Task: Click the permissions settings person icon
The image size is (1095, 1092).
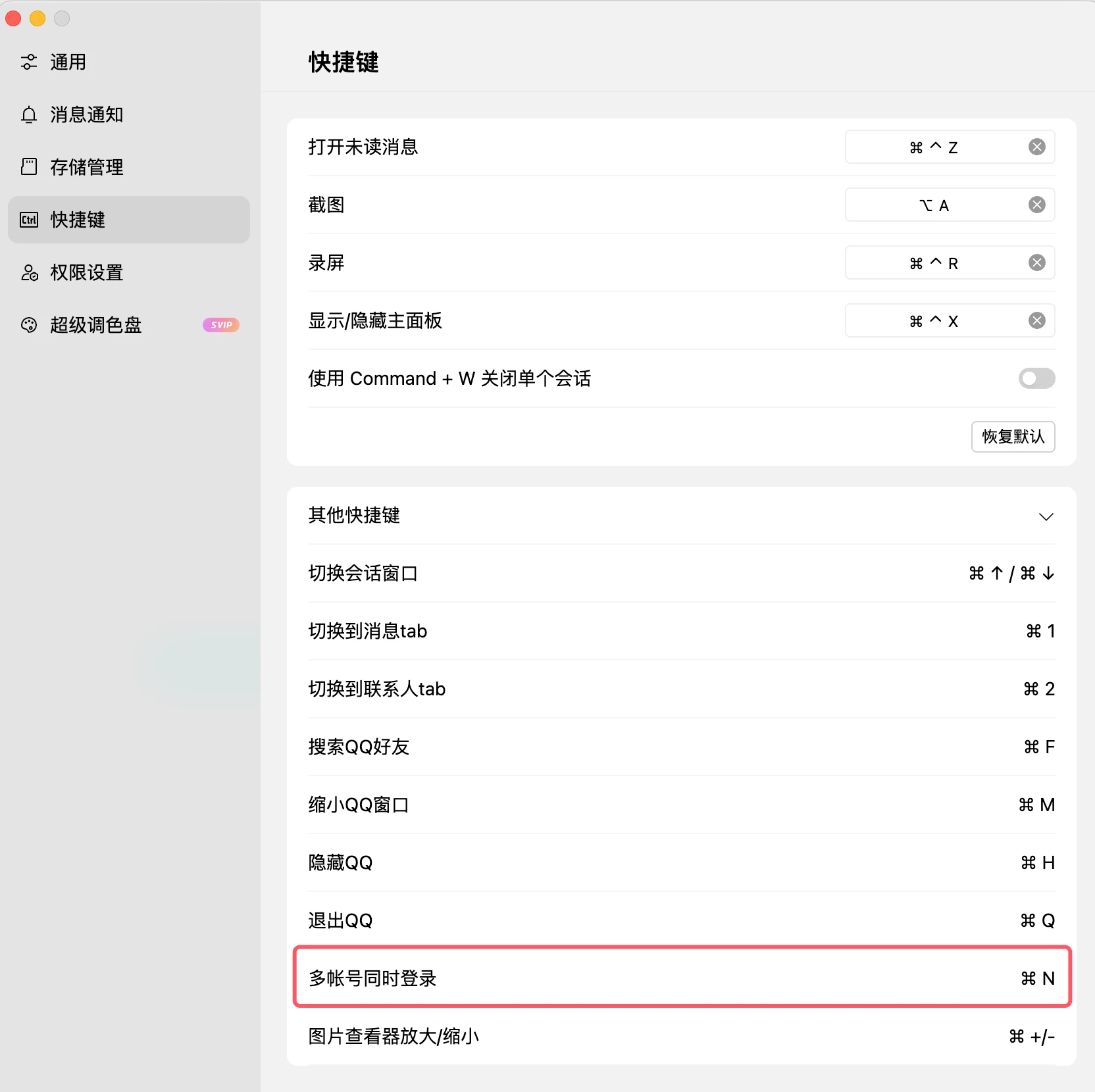Action: pyautogui.click(x=29, y=272)
